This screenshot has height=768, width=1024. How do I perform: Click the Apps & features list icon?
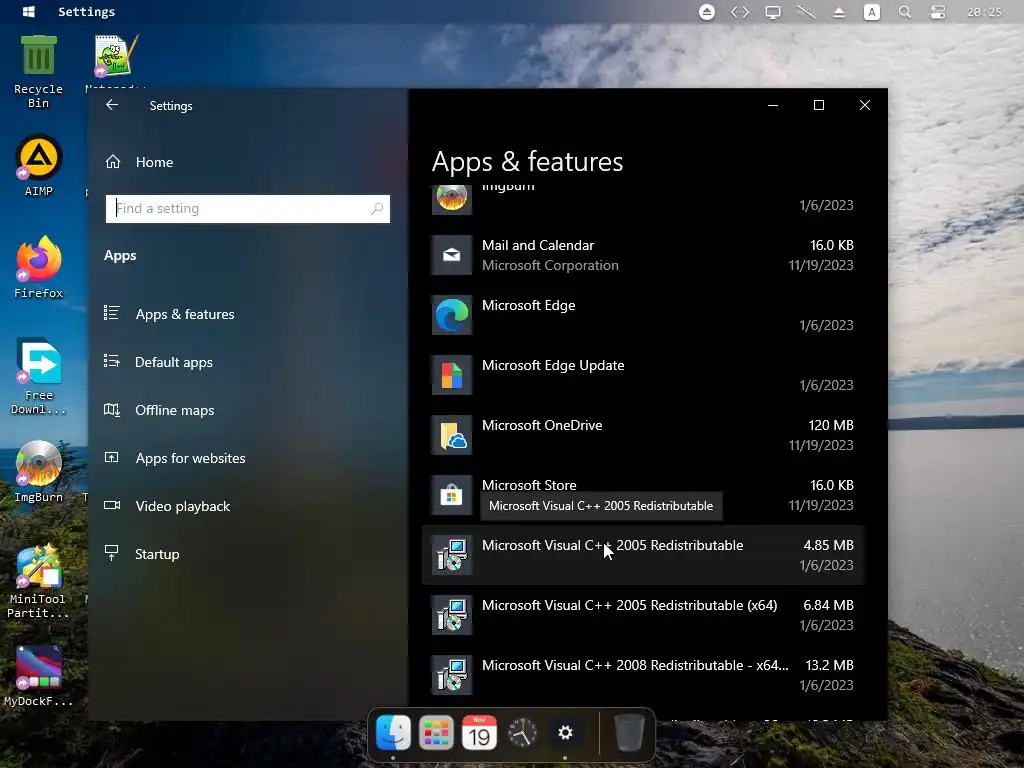(x=112, y=313)
